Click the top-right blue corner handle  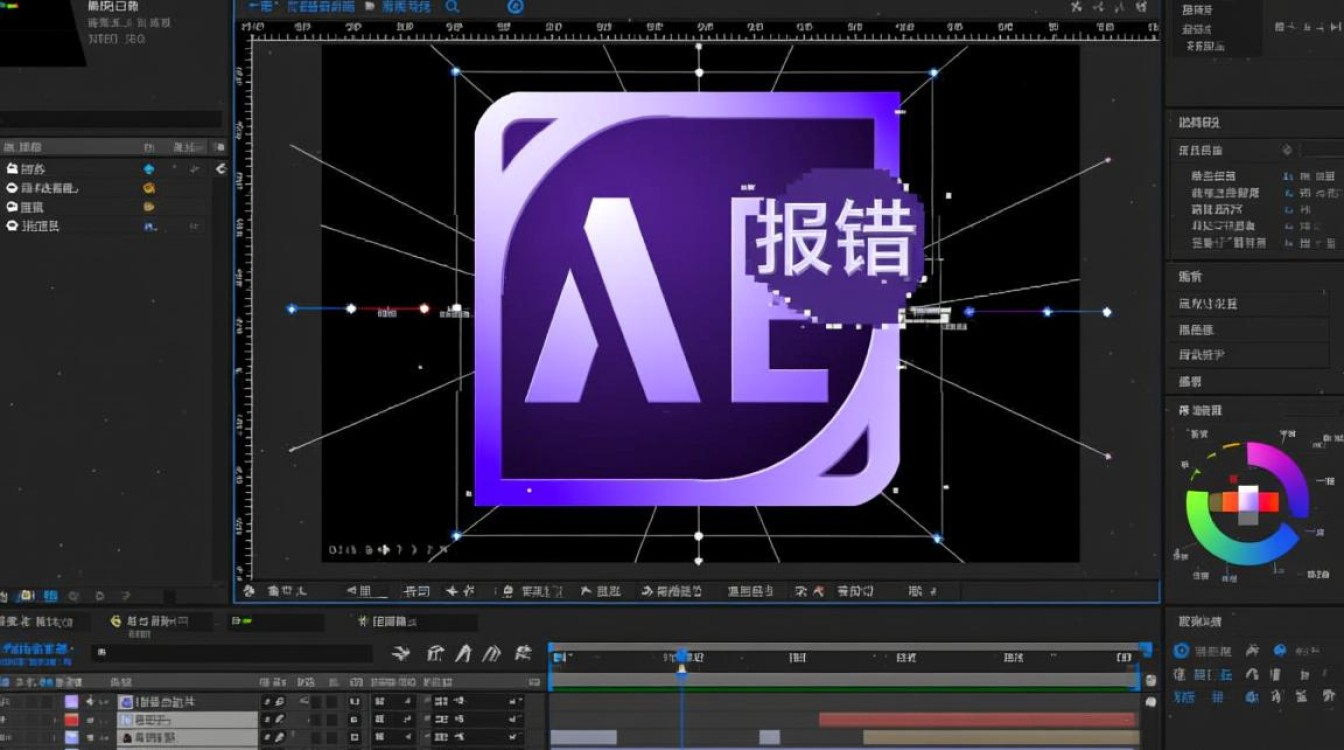pyautogui.click(x=934, y=73)
